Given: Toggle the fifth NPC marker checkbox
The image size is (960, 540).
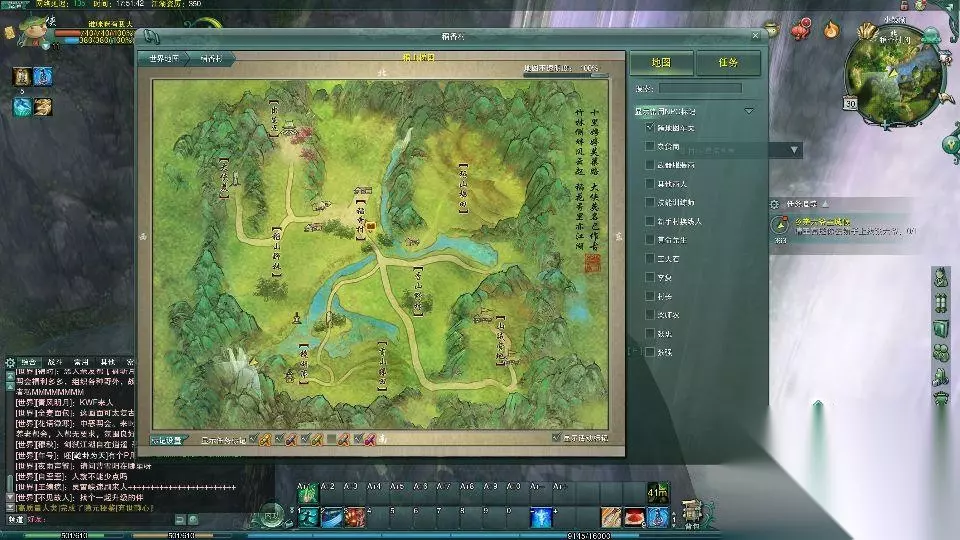Looking at the screenshot, I should [x=650, y=202].
